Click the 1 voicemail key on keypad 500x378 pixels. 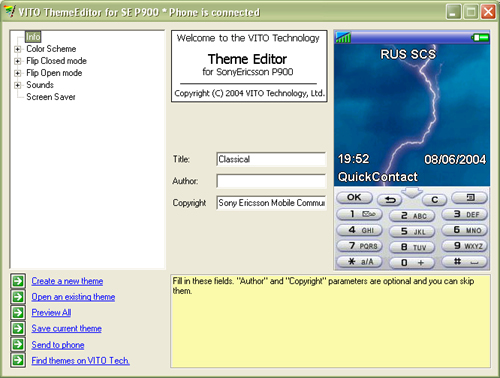click(x=359, y=214)
